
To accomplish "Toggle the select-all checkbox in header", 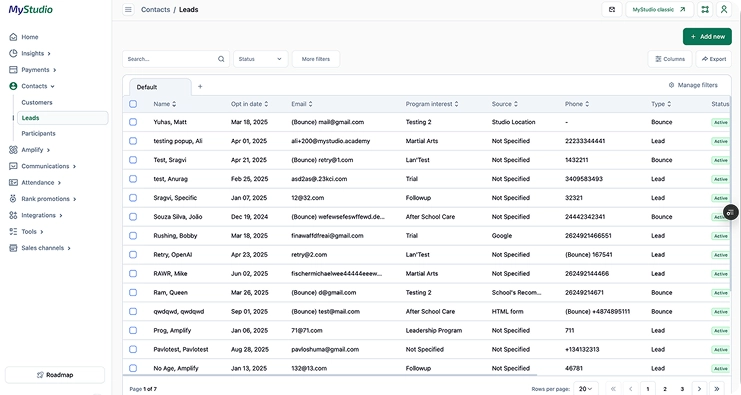I will (x=133, y=104).
